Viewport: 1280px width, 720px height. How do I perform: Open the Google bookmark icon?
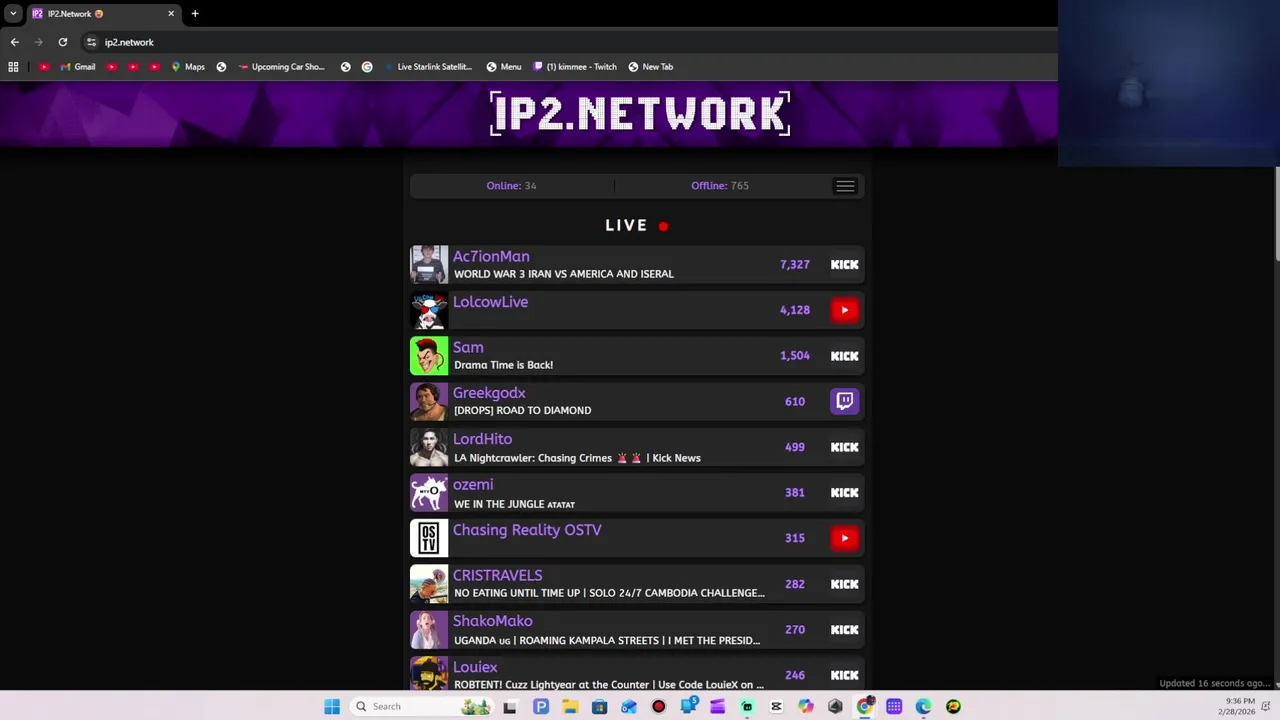[367, 67]
